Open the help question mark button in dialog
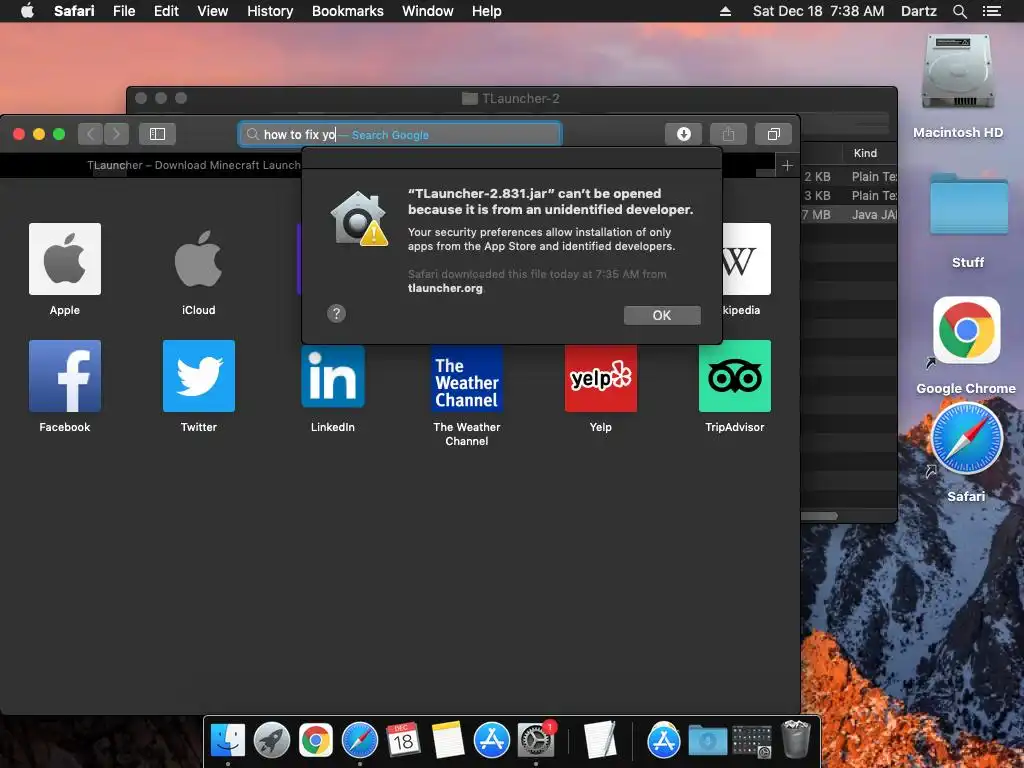 coord(336,313)
